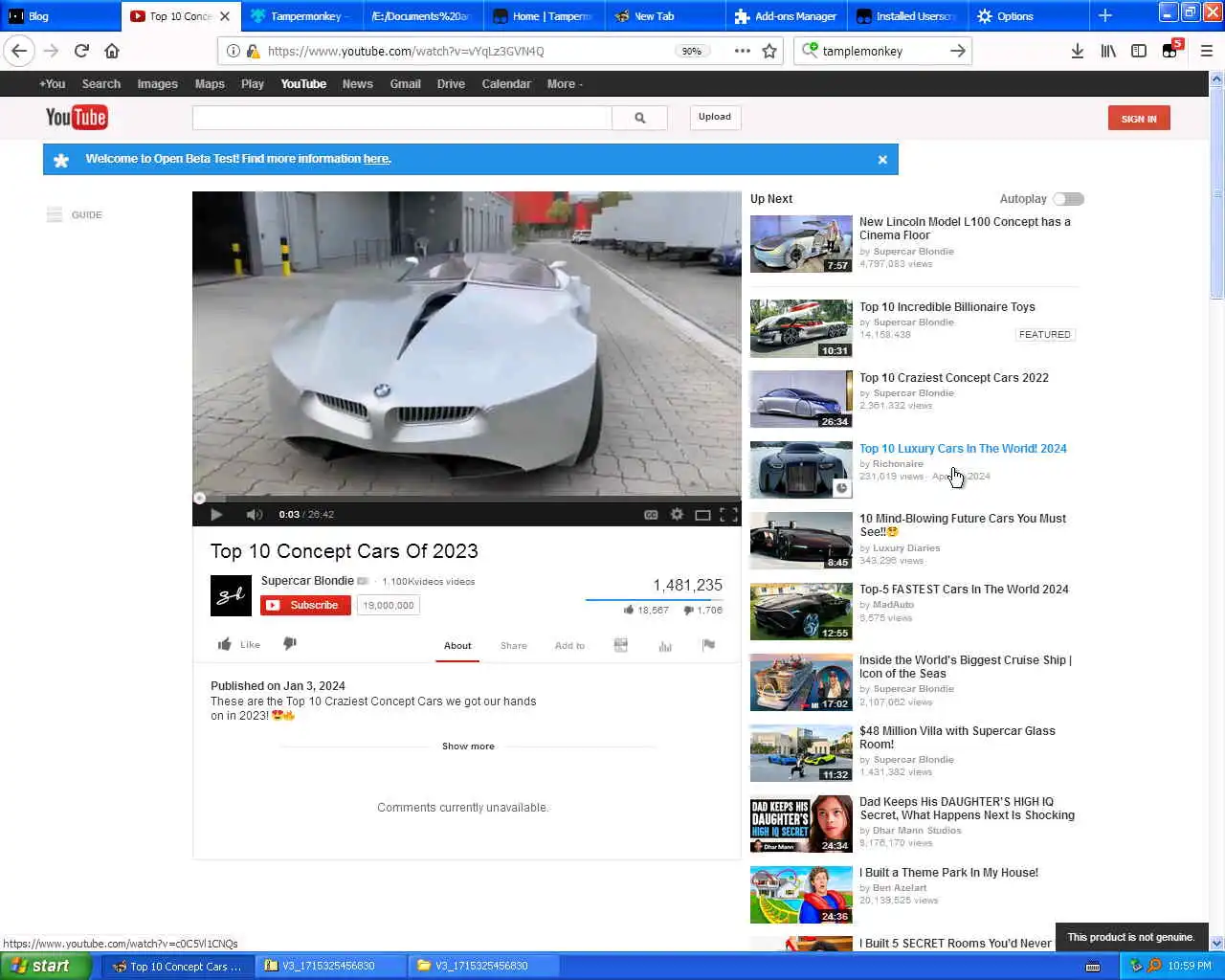1225x980 pixels.
Task: Open page actions three-dot menu
Action: (x=742, y=51)
